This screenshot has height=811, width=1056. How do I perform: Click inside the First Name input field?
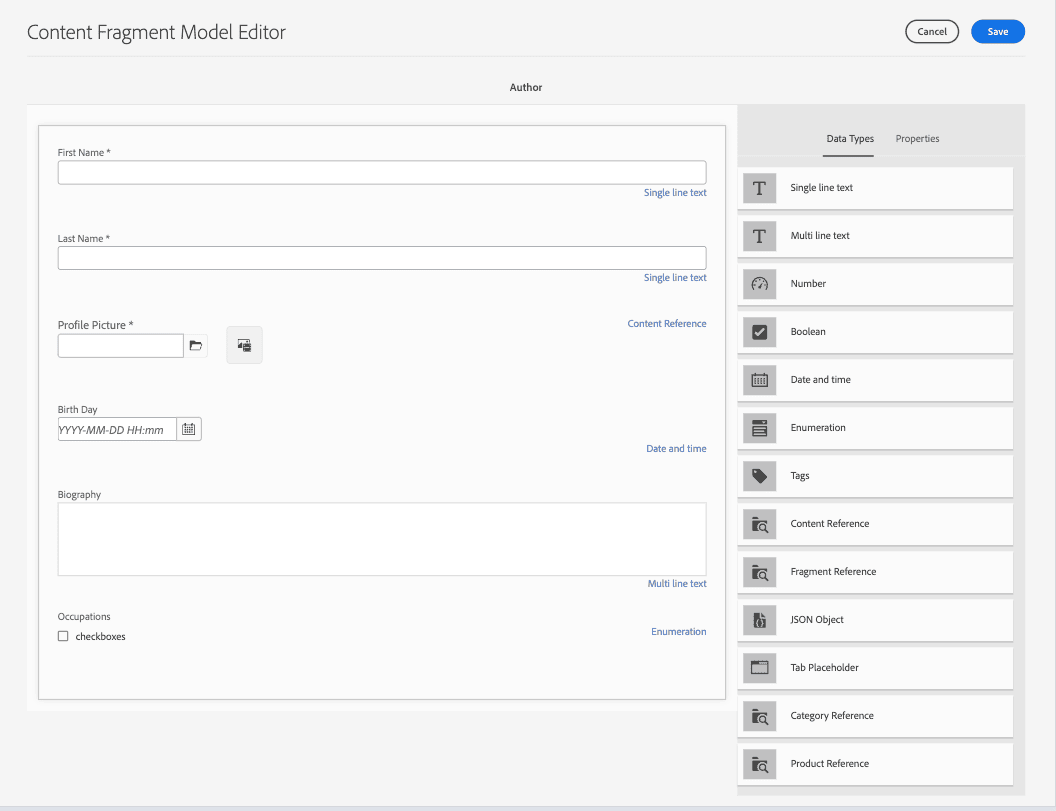[x=380, y=172]
